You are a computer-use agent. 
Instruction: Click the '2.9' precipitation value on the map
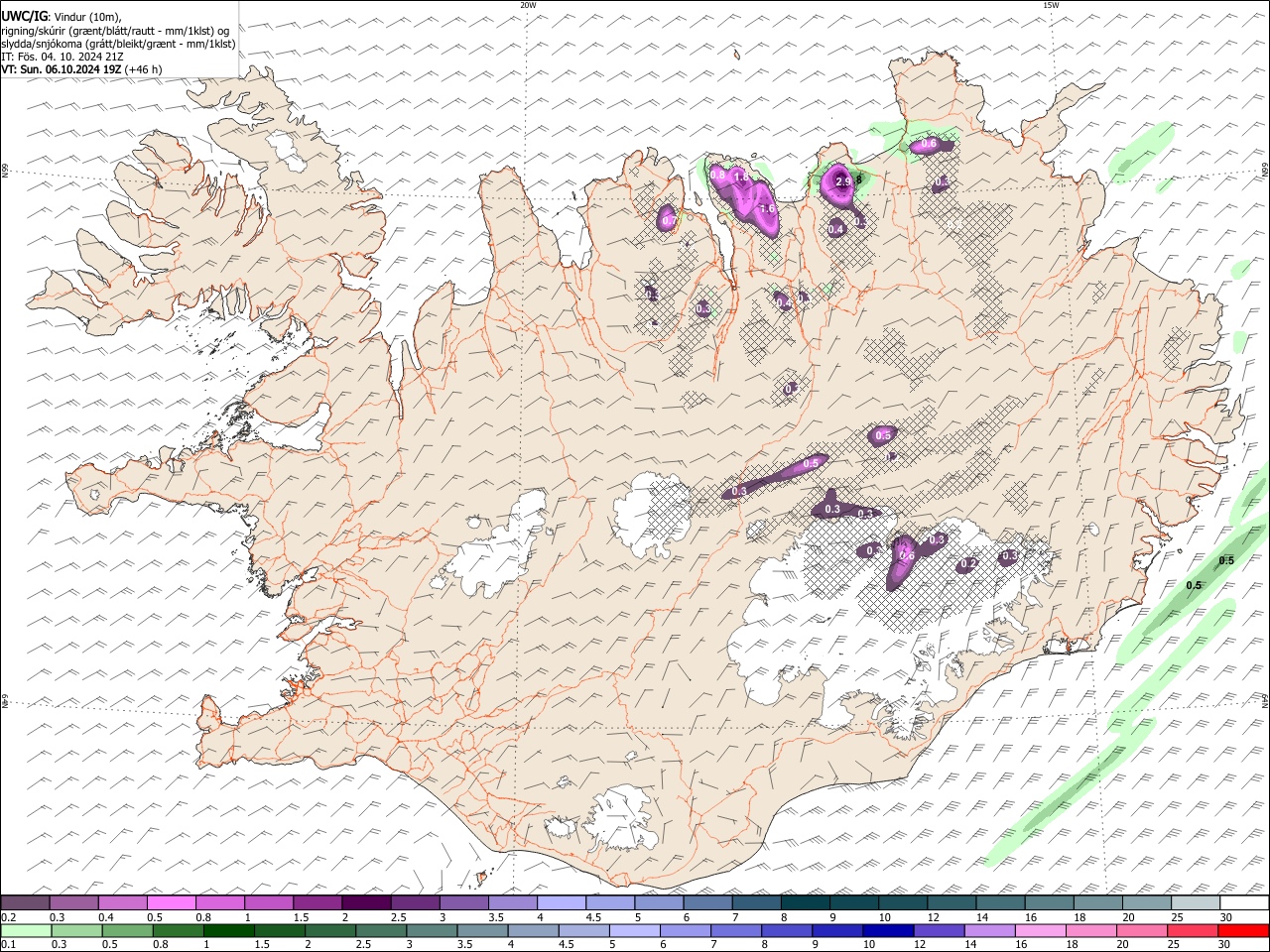843,181
